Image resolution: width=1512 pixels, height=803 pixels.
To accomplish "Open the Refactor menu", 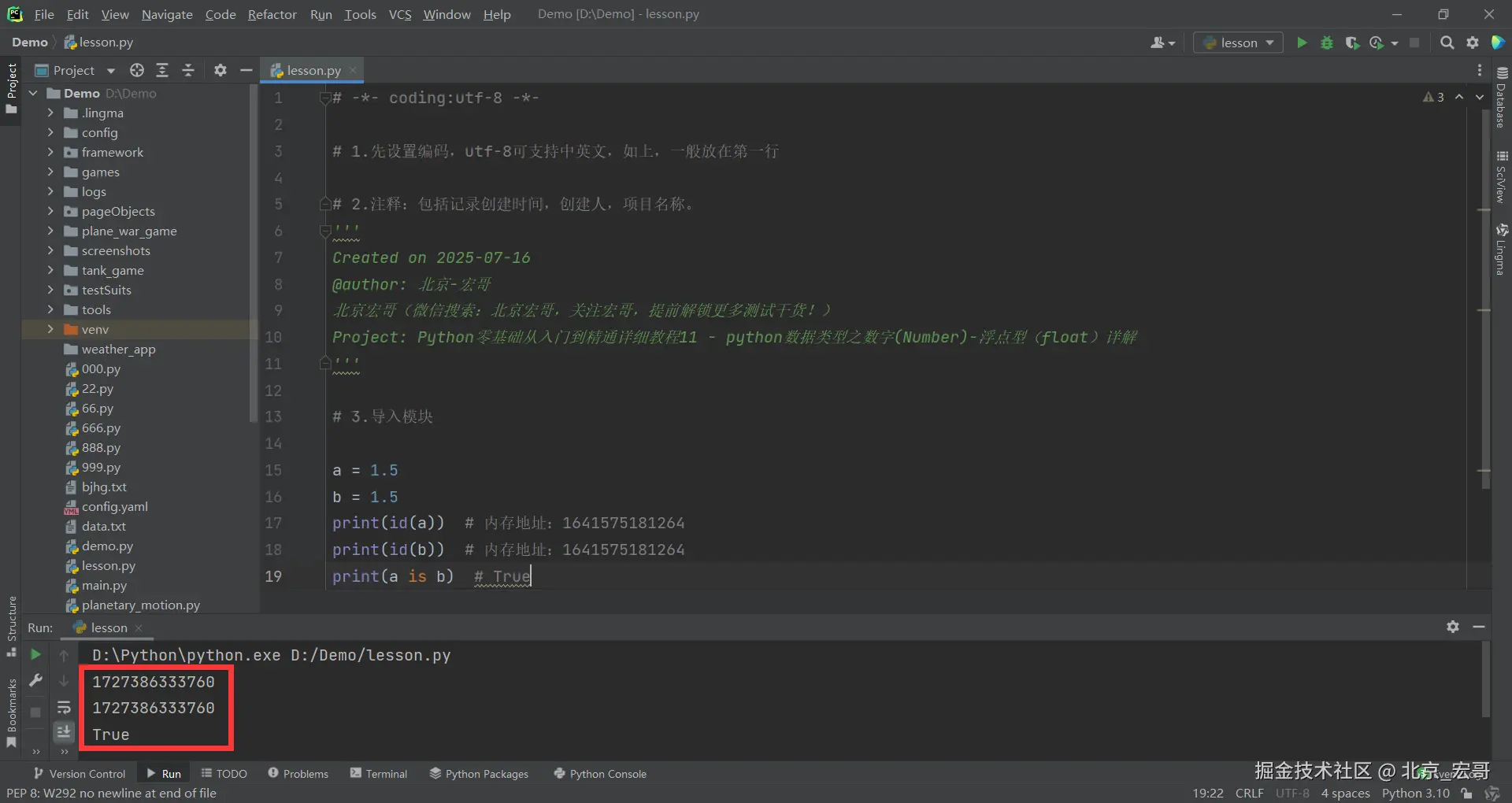I will [x=272, y=14].
